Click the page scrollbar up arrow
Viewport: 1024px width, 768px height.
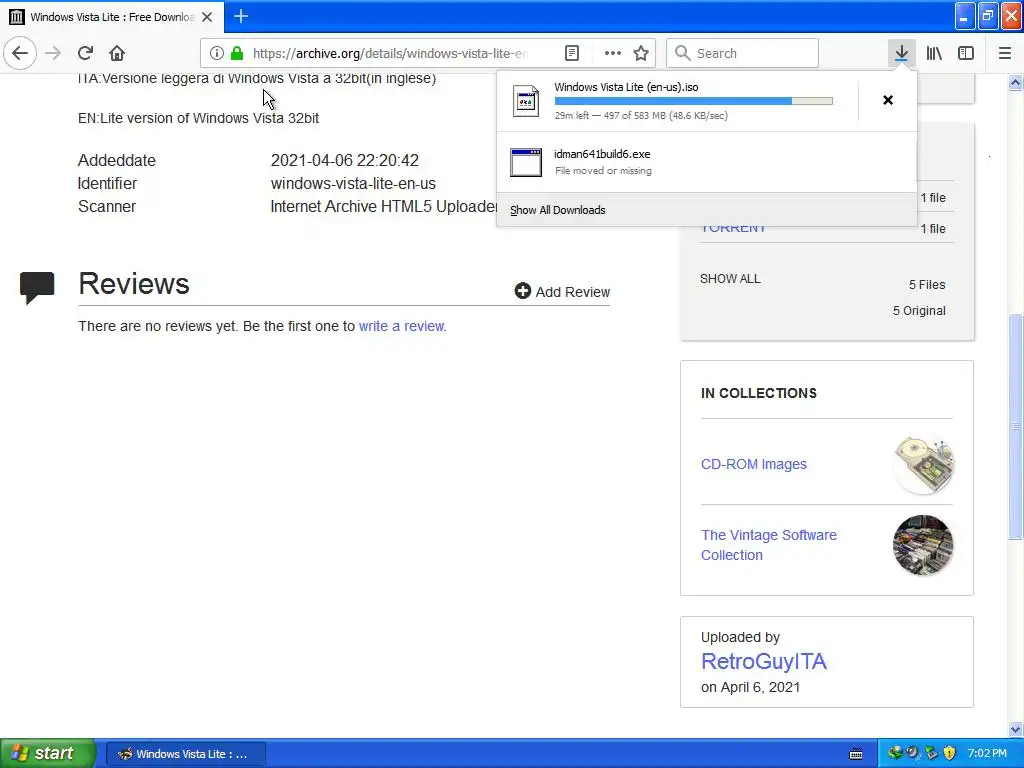click(x=1015, y=82)
